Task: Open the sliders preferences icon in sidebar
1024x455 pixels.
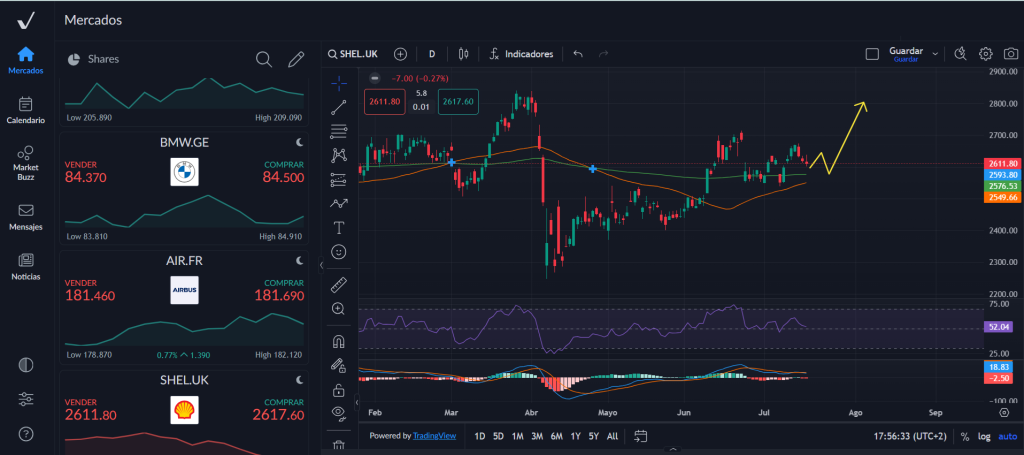Action: pyautogui.click(x=25, y=400)
